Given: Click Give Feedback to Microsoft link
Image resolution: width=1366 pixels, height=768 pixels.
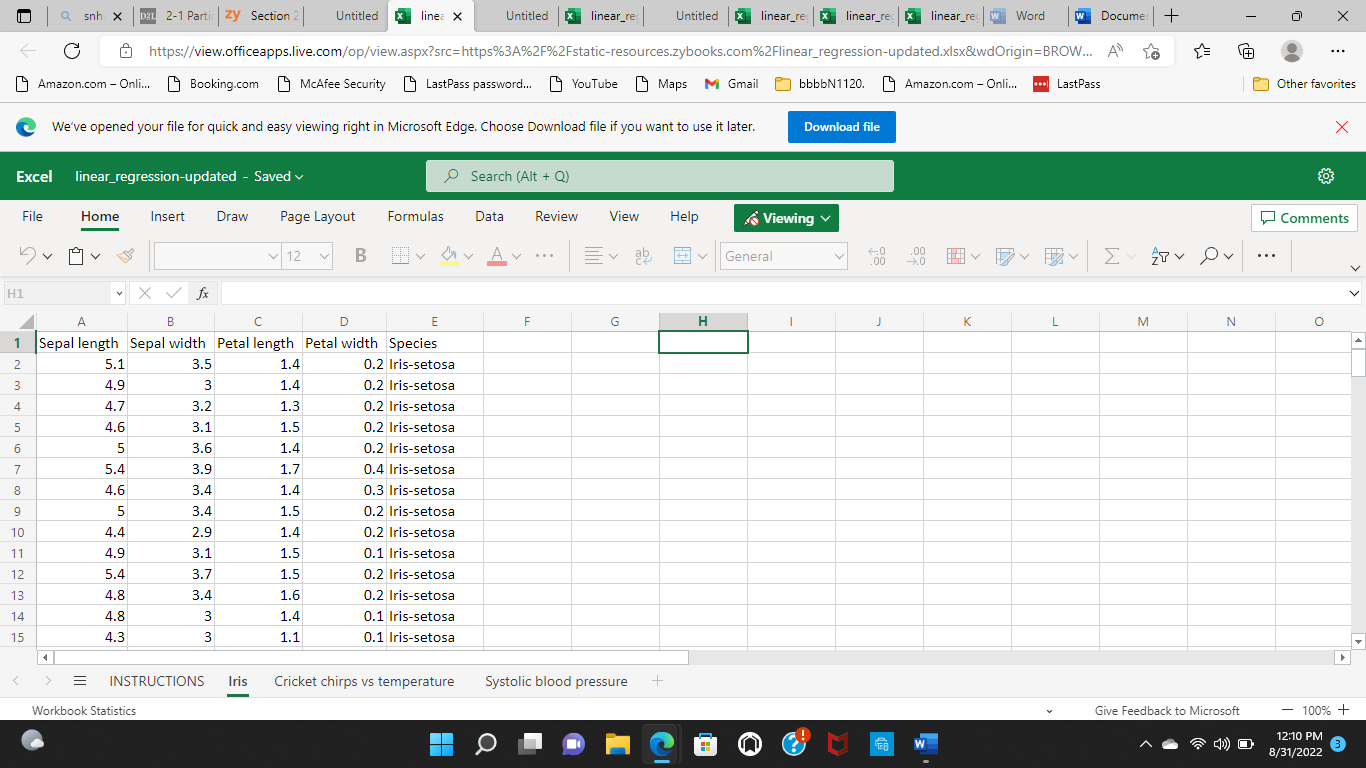Looking at the screenshot, I should [1167, 710].
